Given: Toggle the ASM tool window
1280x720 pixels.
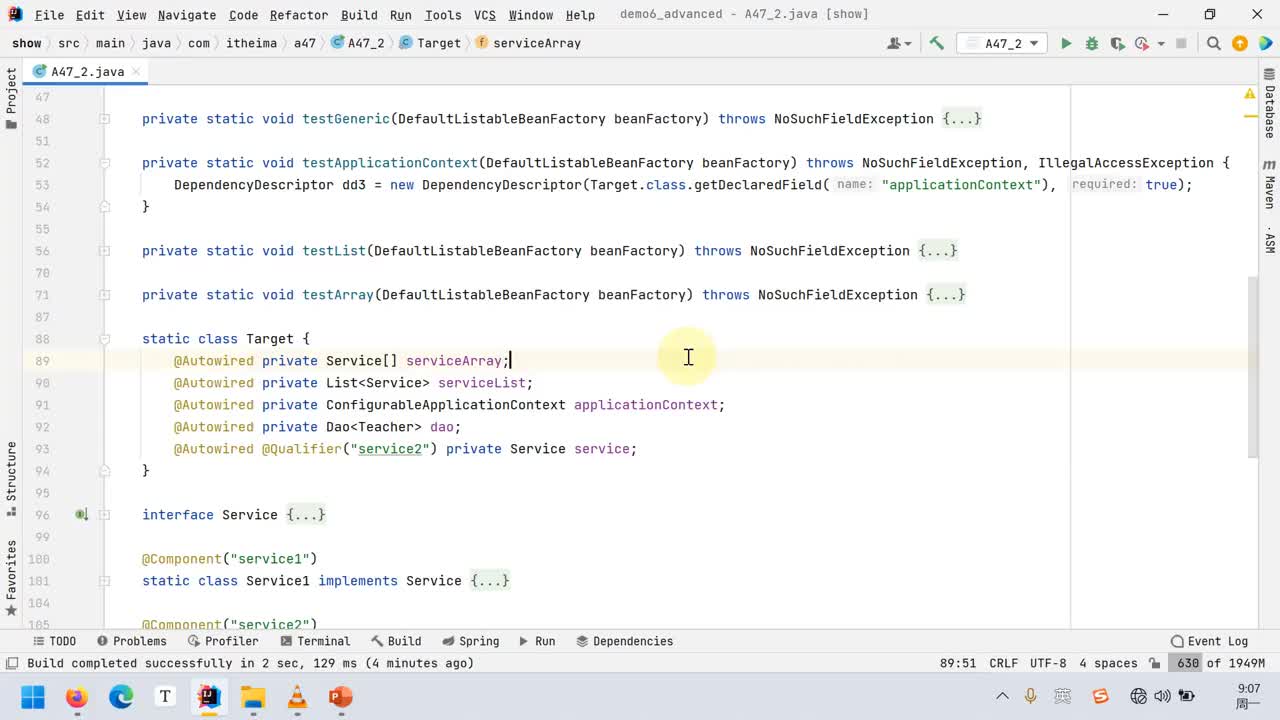Looking at the screenshot, I should pos(1269,240).
